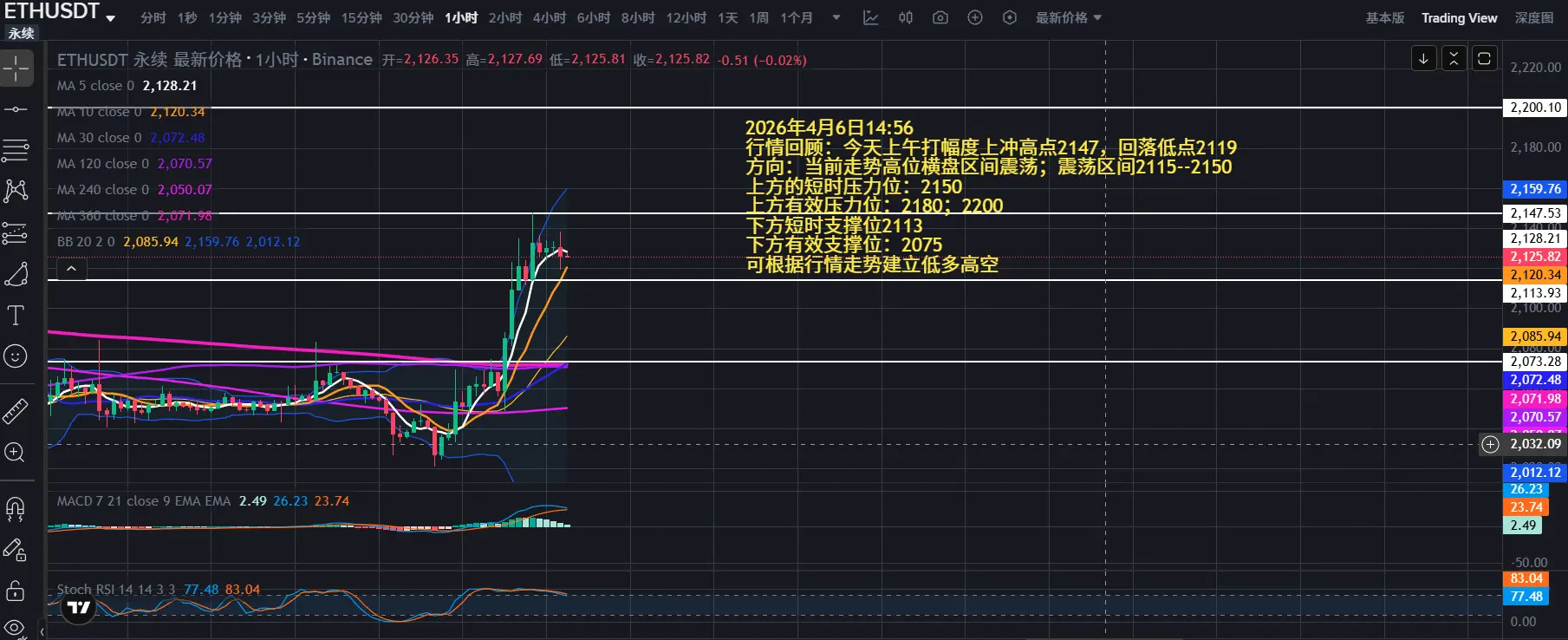Open chart settings hexagon icon
Viewport: 1568px width, 640px height.
pos(1010,17)
